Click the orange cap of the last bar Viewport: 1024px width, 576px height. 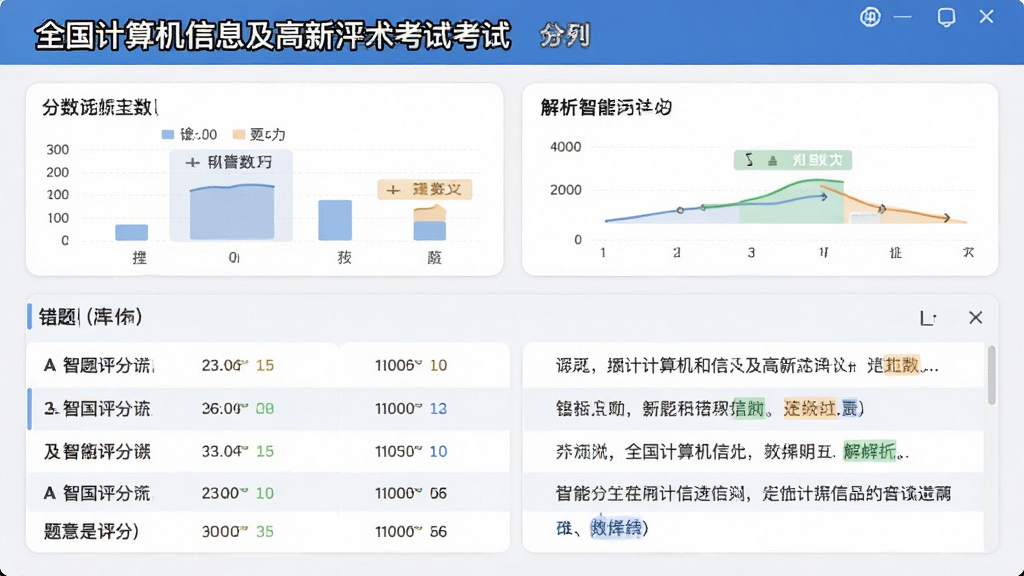pos(430,214)
